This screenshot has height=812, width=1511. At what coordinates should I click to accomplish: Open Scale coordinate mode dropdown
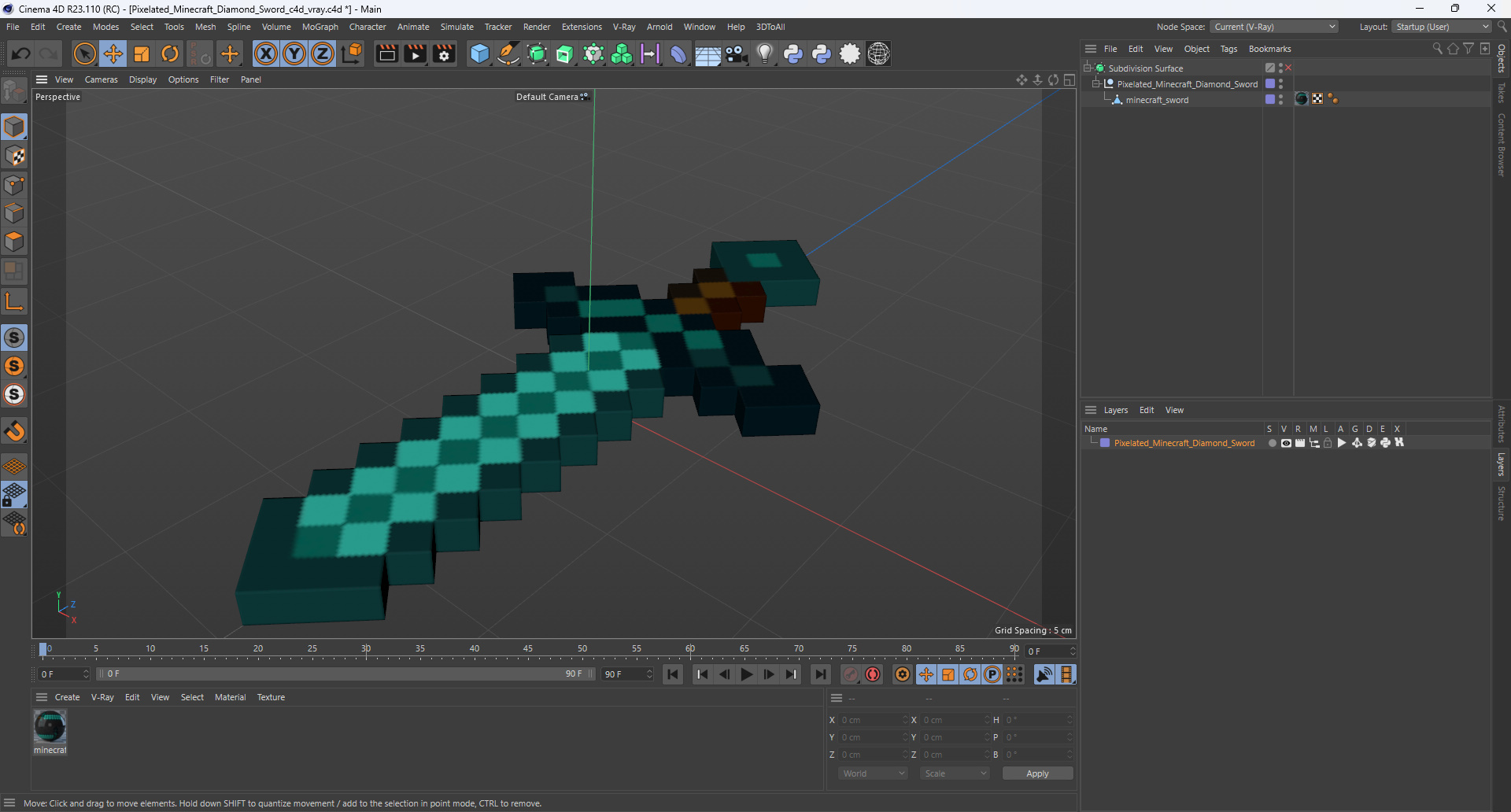pos(955,773)
